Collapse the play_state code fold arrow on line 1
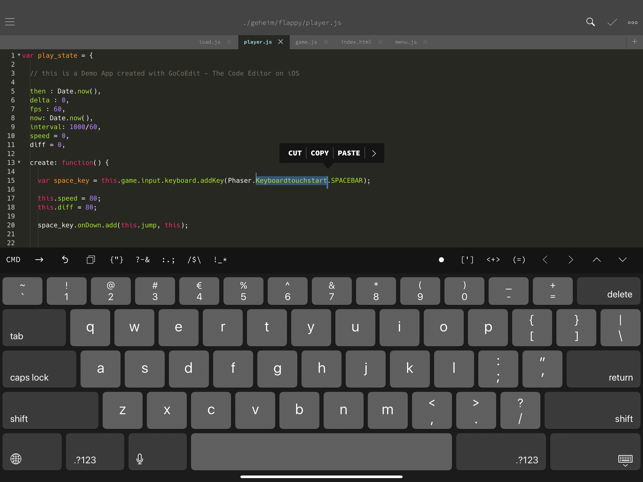Screen dimensions: 643x482 click(19, 56)
